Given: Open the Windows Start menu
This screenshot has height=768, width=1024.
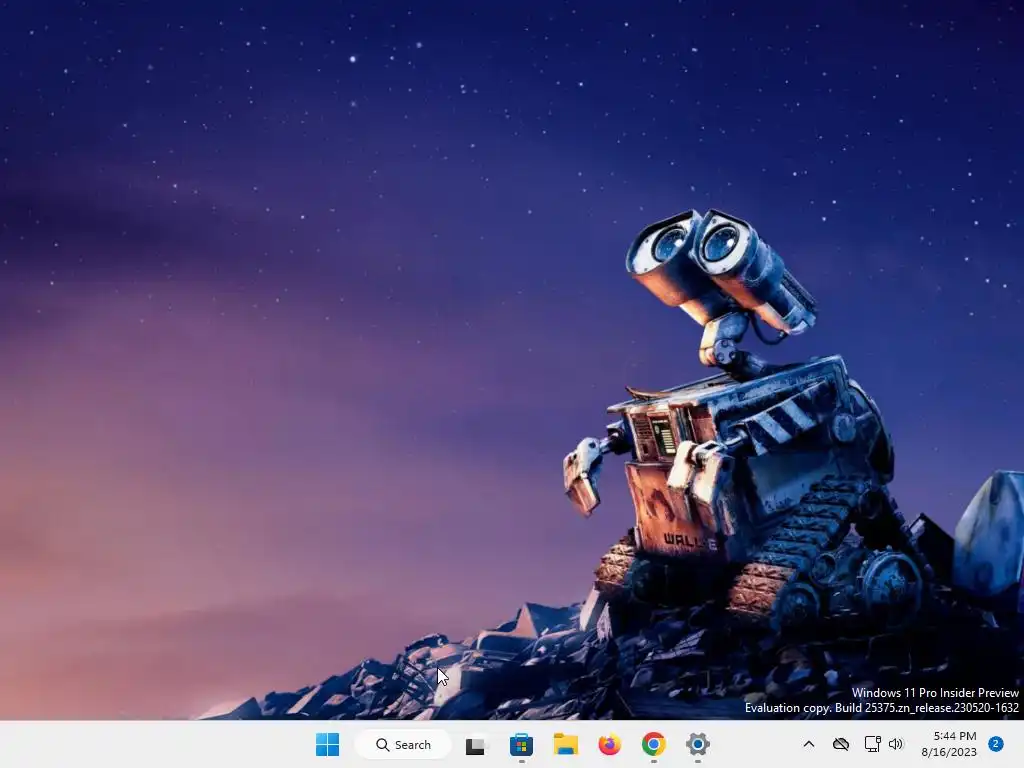Looking at the screenshot, I should [327, 744].
